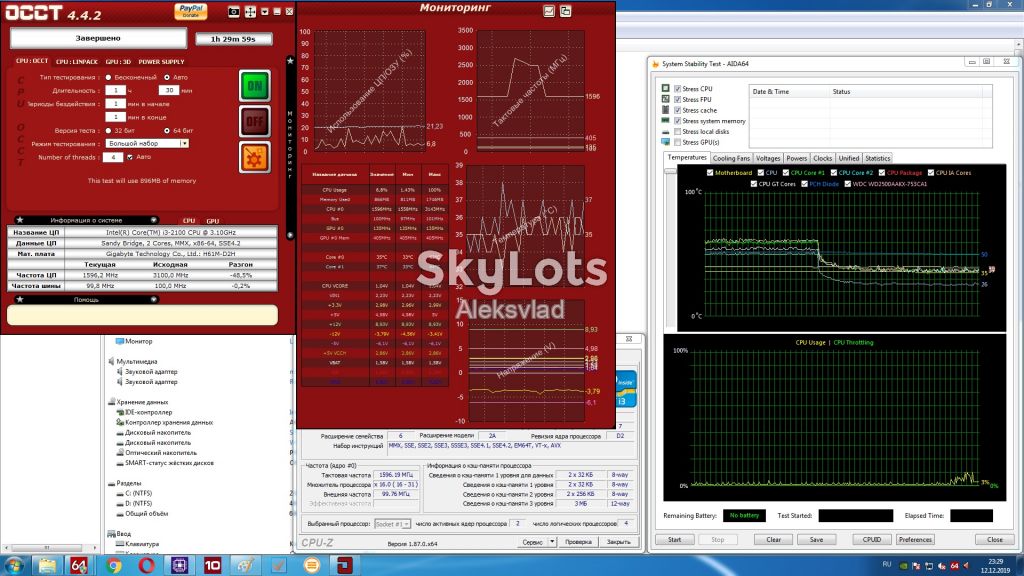Click the vertical slider beside the temperature graph
The height and width of the screenshot is (576, 1024).
[x=670, y=247]
